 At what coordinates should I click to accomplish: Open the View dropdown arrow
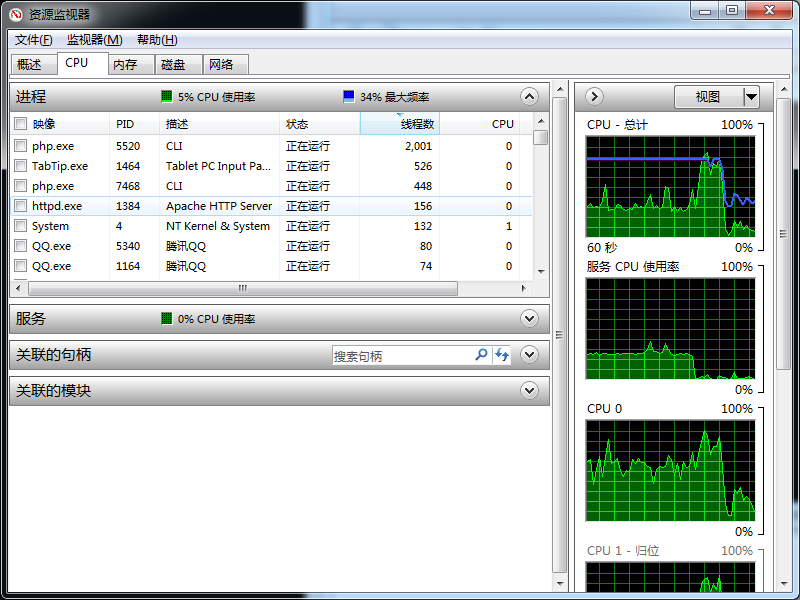(751, 97)
